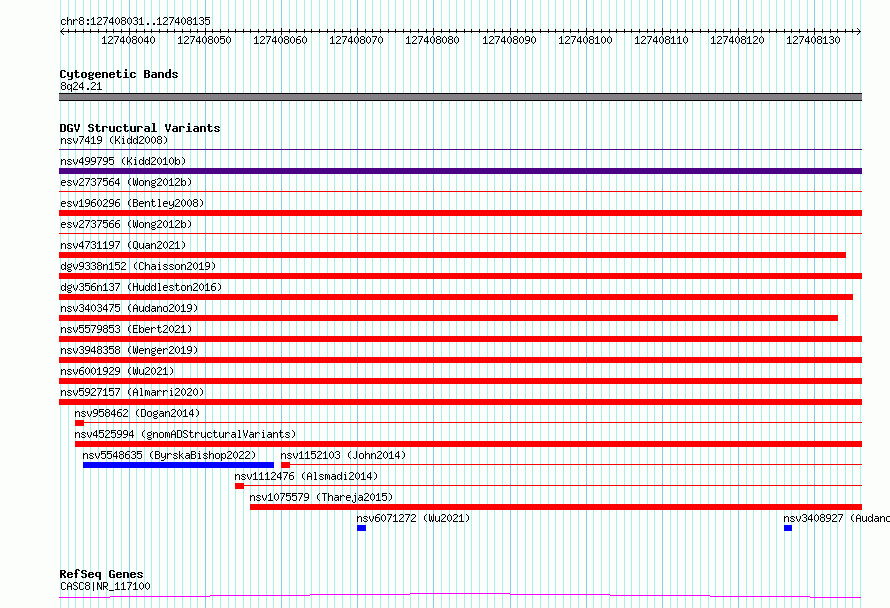Select the gray 8q24.21 cytogenetic band bar
890x608 pixels.
point(460,97)
